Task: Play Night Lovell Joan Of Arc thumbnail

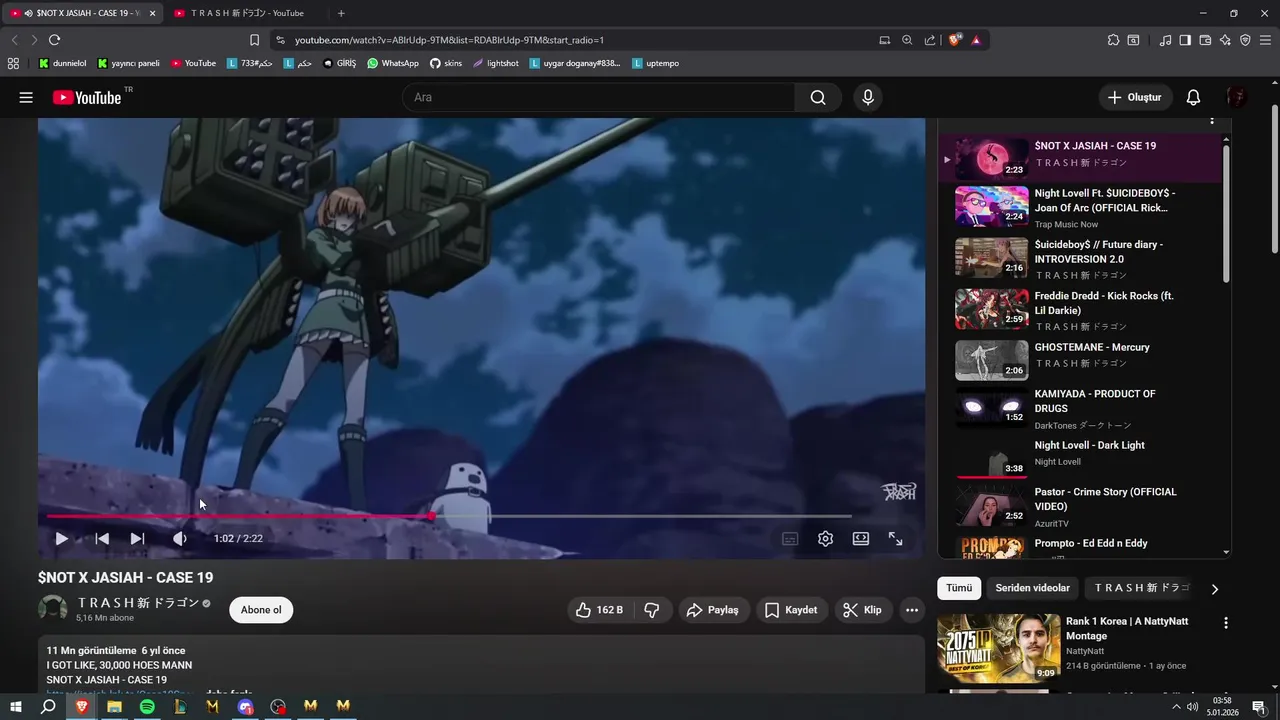Action: [x=991, y=207]
